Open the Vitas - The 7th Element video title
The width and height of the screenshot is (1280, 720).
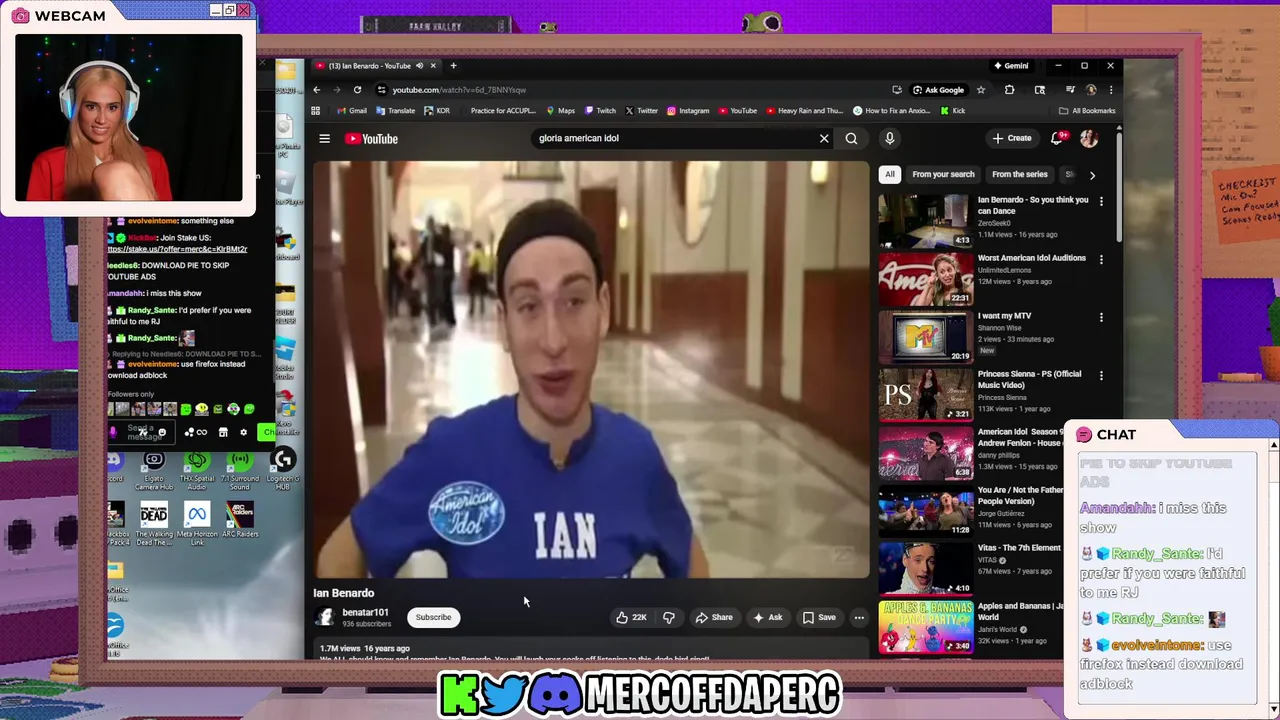coord(1019,548)
